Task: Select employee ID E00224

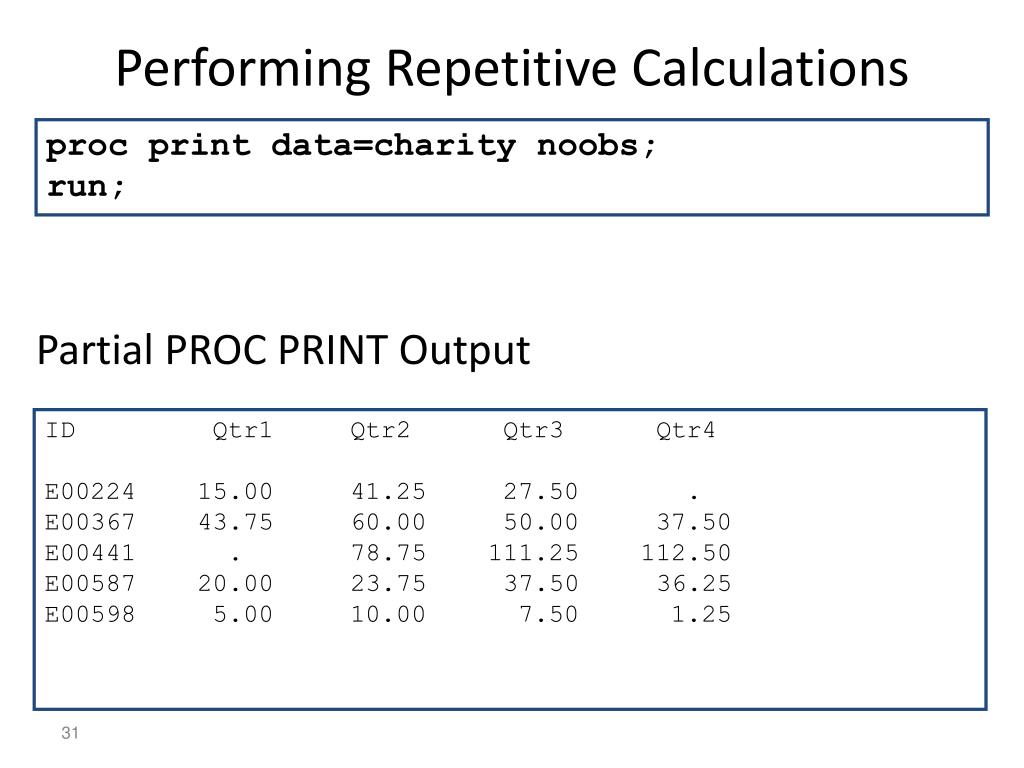Action: pos(90,491)
